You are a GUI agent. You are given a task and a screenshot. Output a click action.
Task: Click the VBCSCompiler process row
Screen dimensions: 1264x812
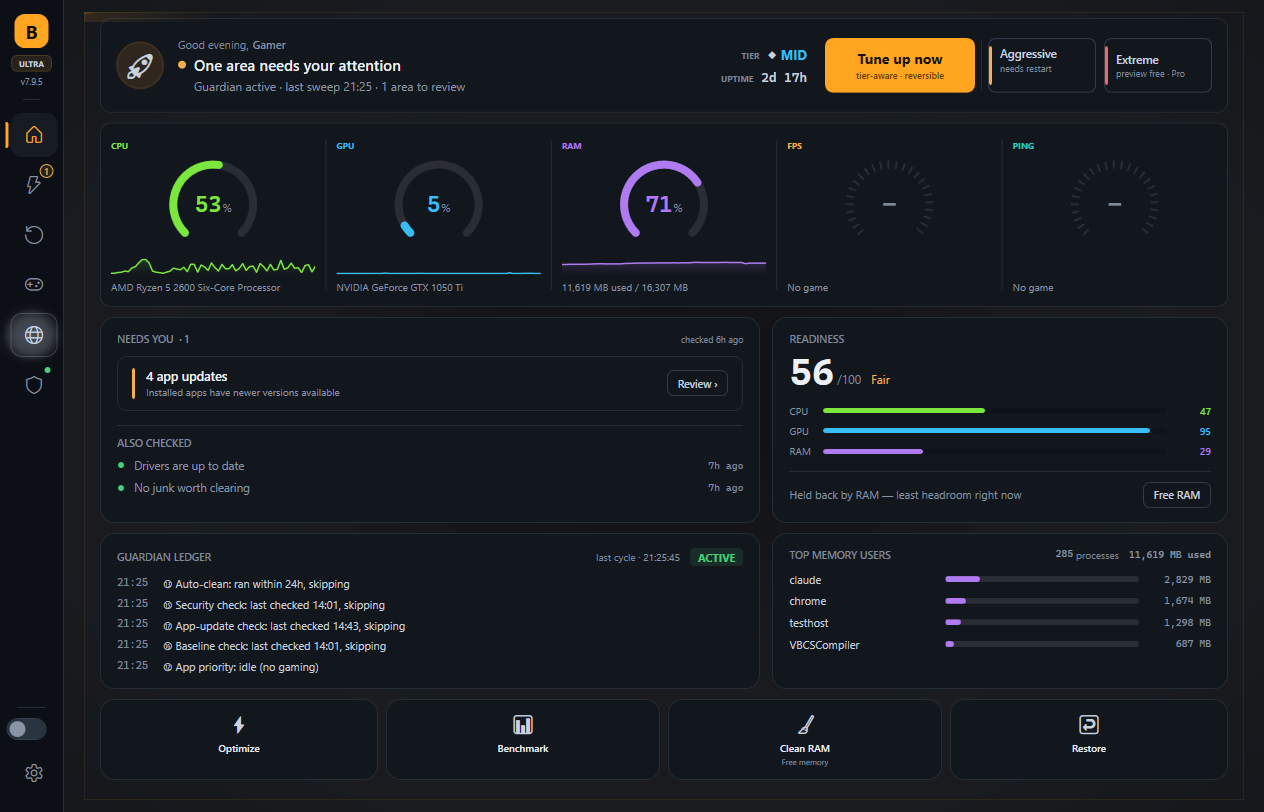pyautogui.click(x=1000, y=645)
